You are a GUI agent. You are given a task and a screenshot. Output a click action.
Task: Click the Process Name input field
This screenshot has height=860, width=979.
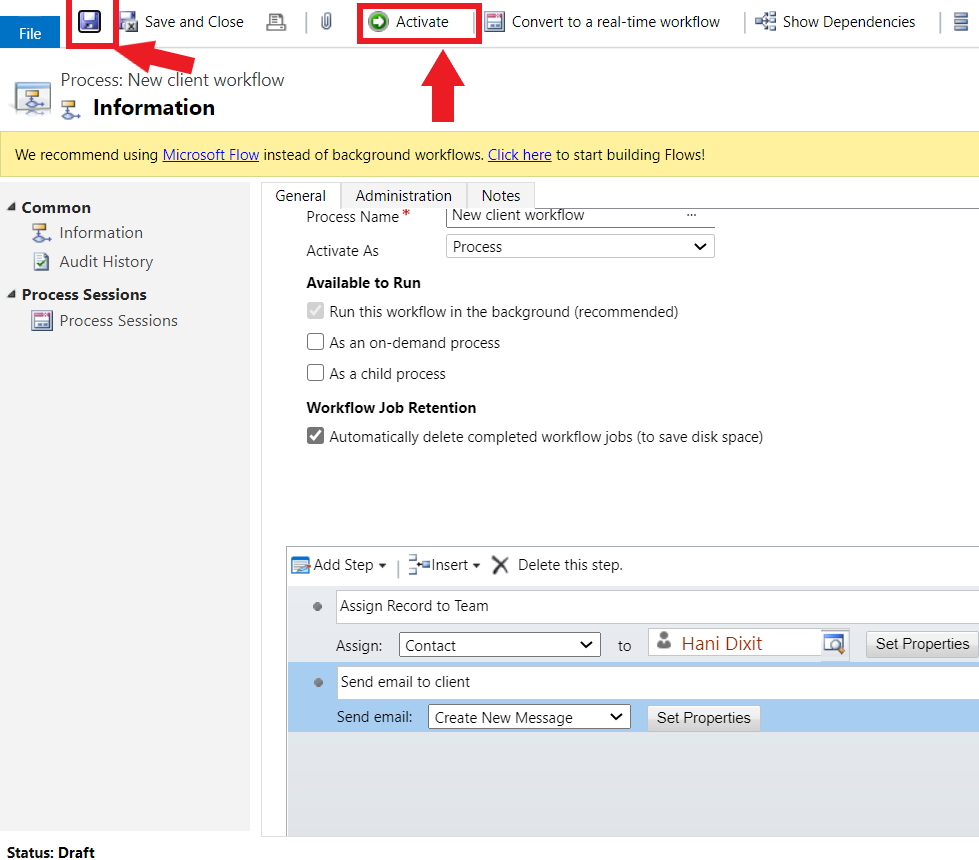click(565, 215)
